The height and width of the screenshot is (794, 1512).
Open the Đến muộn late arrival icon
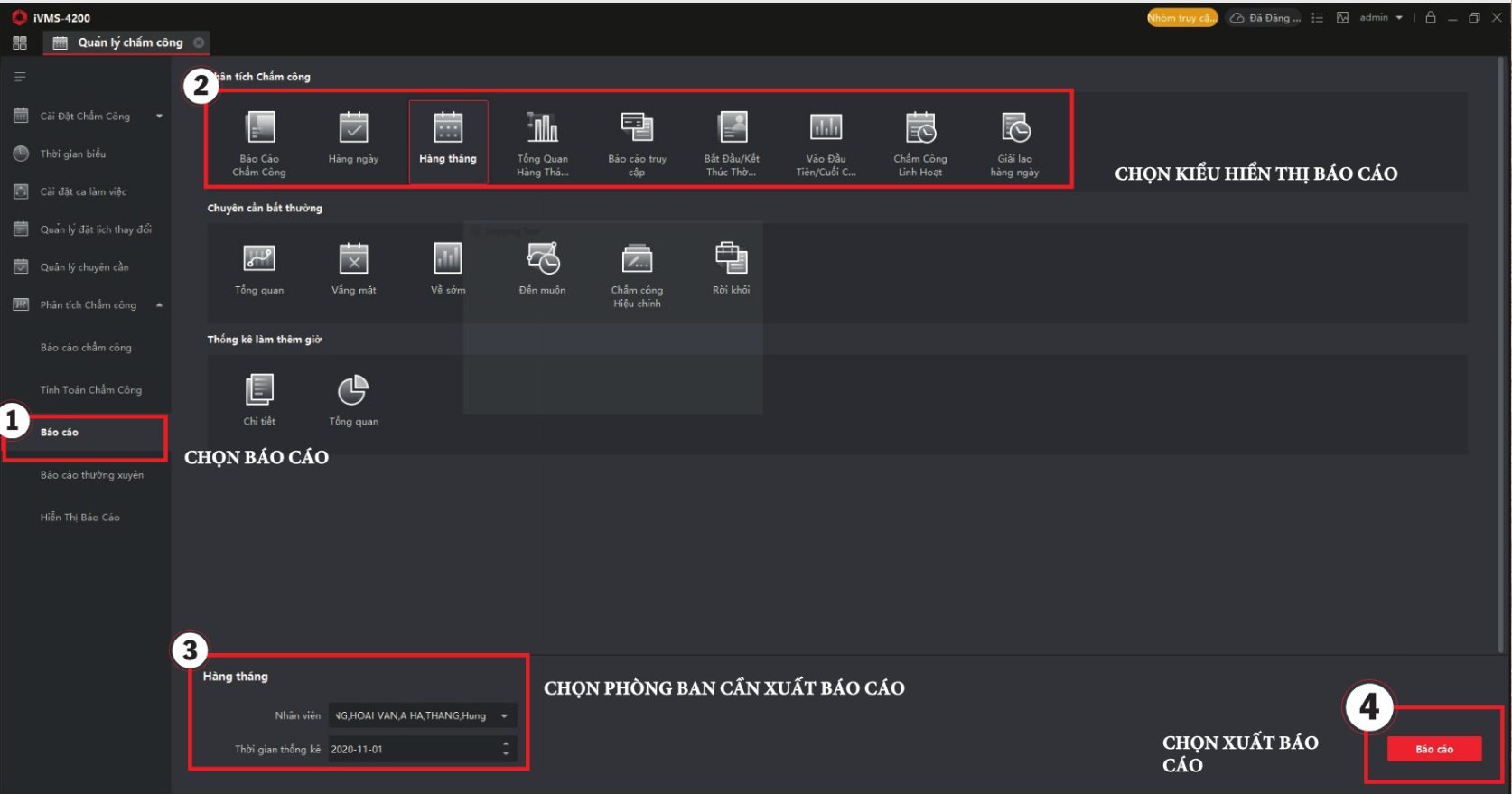point(543,259)
